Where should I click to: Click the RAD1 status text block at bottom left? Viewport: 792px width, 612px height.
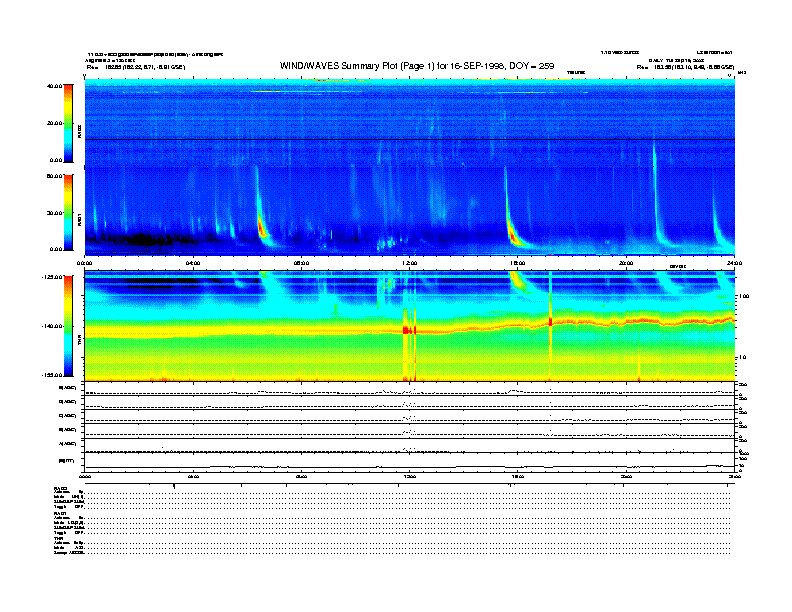tap(70, 524)
